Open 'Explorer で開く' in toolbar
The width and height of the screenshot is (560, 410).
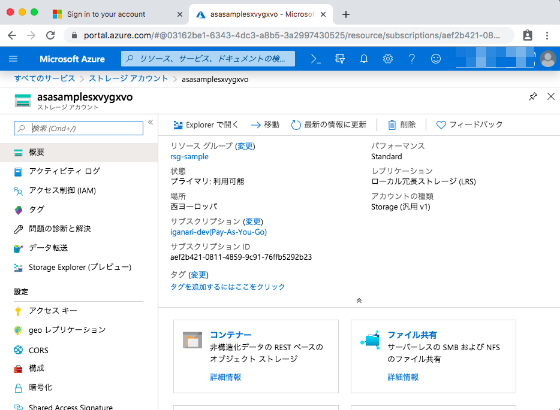click(206, 125)
